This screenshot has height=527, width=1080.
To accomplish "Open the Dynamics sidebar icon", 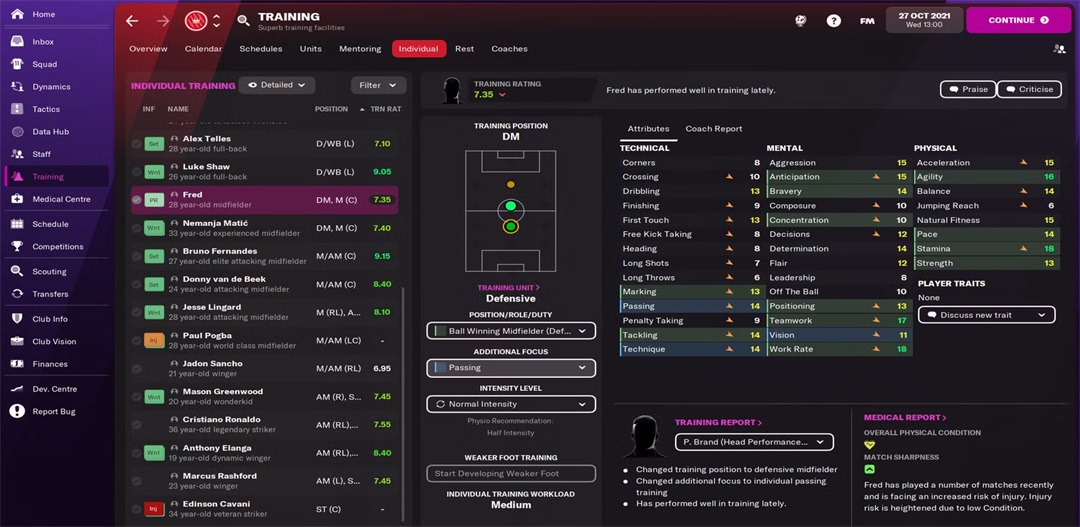I will [x=17, y=87].
